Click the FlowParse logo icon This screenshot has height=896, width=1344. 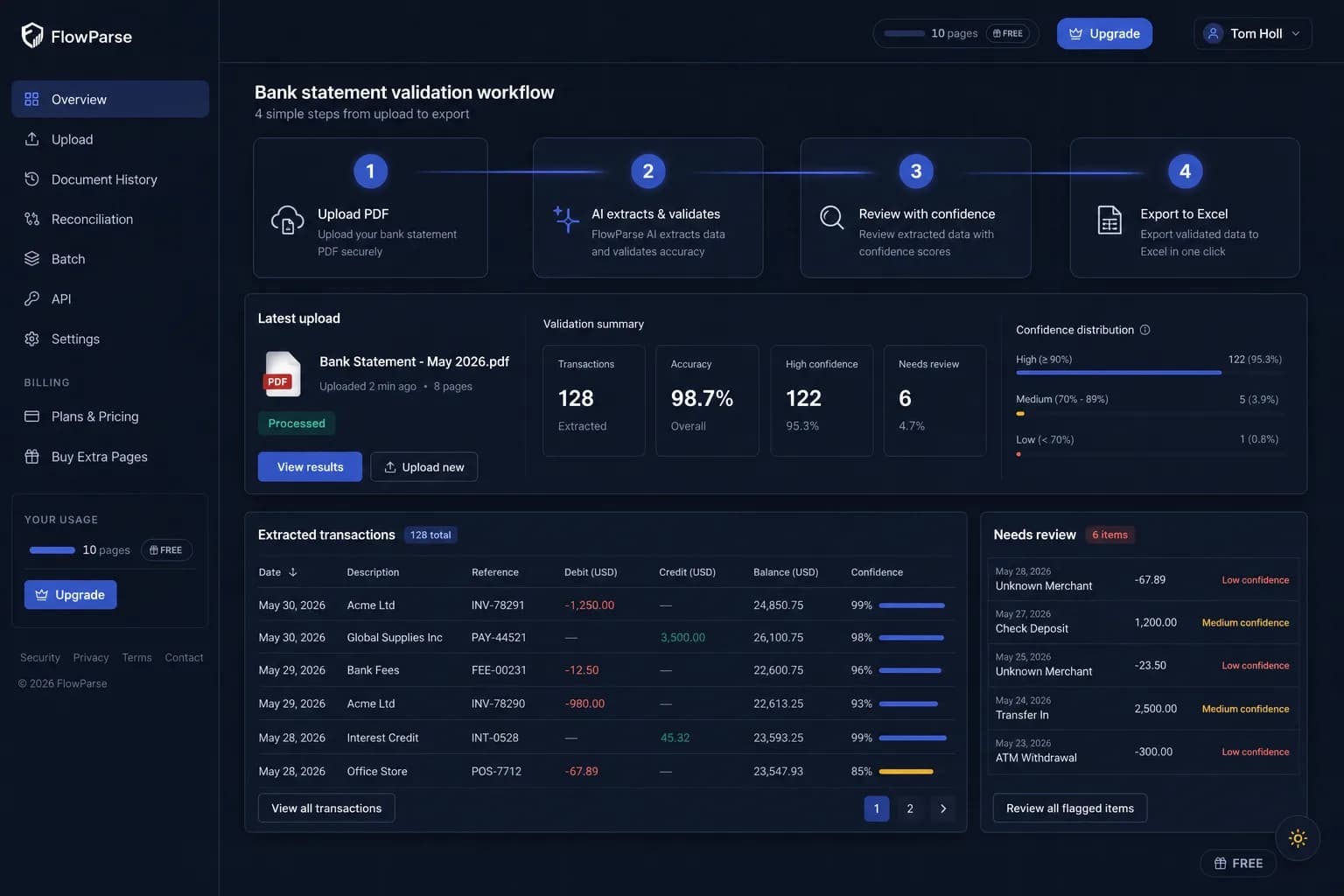coord(32,35)
